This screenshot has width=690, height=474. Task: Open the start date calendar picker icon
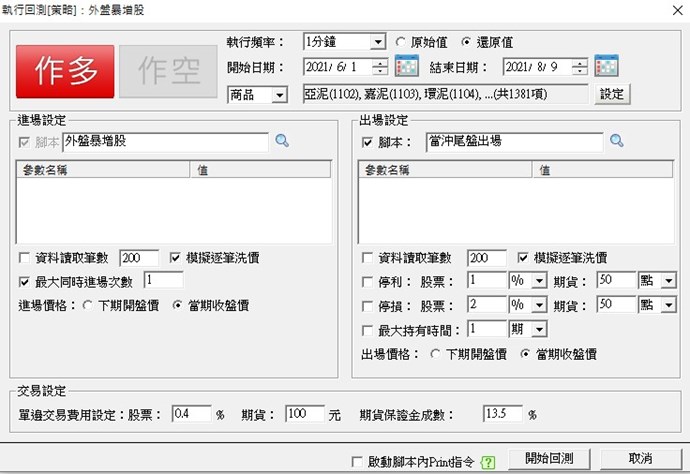point(406,67)
